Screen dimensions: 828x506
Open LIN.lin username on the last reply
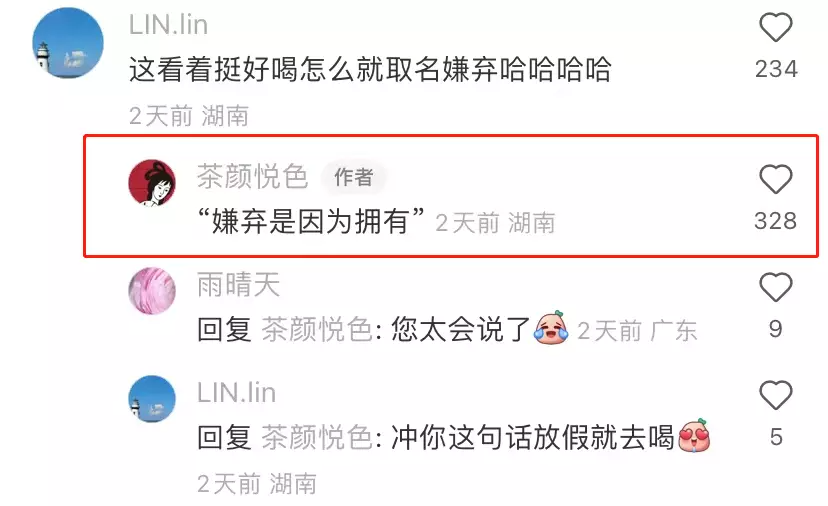(237, 393)
